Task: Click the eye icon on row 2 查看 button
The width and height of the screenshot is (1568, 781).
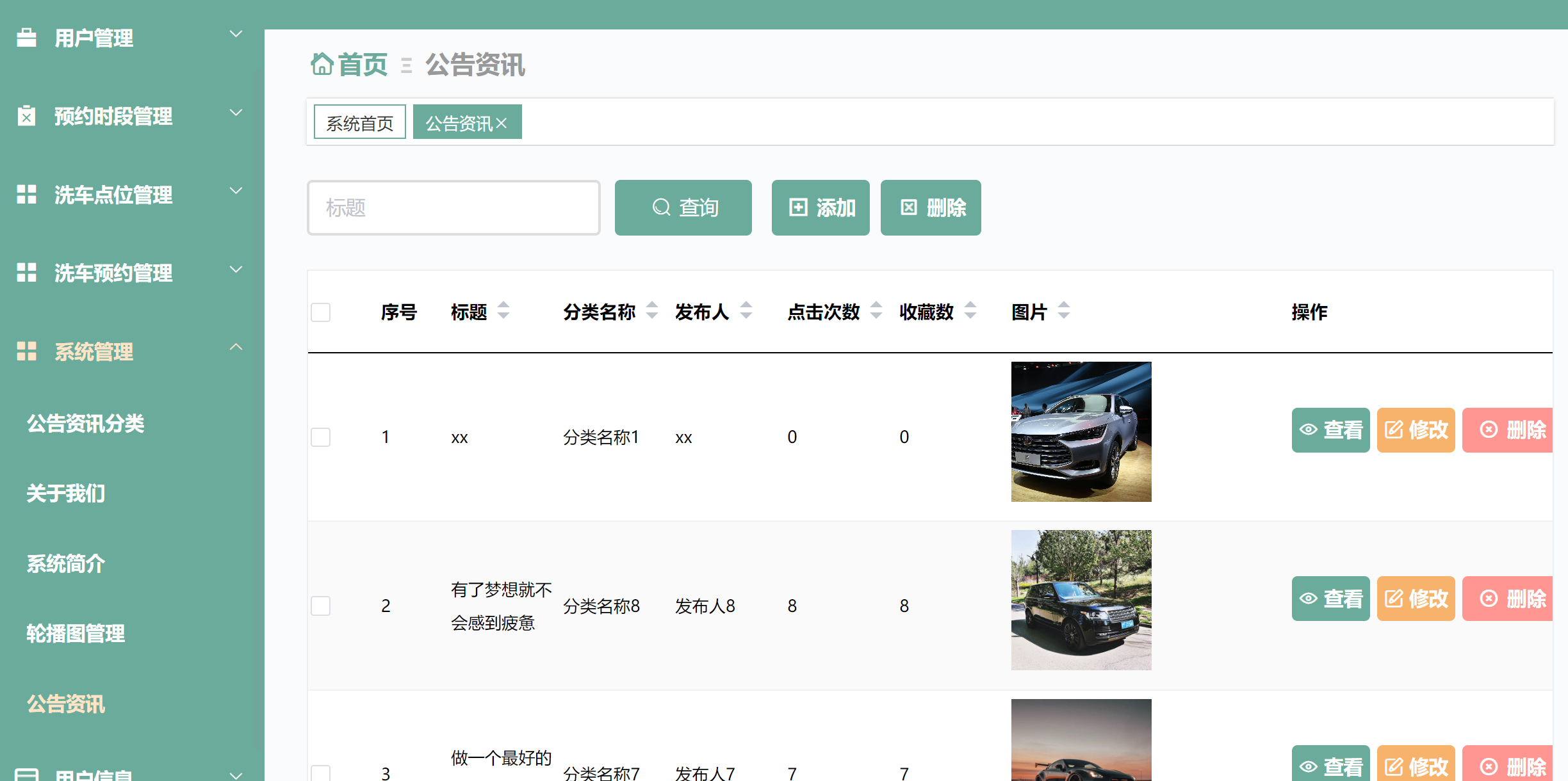Action: [1309, 599]
